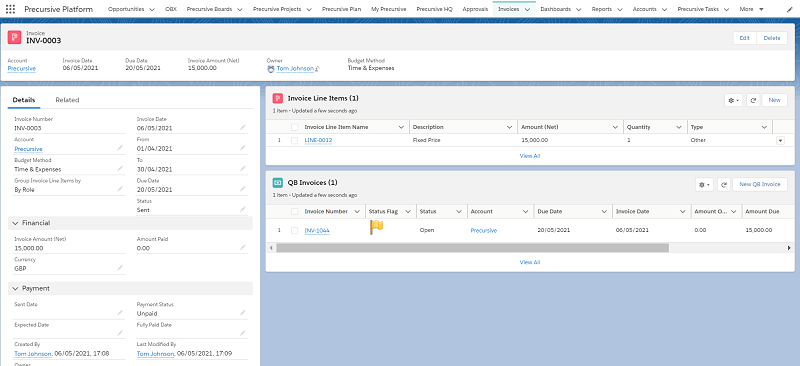Screen dimensions: 800x366
Task: Open row actions dropdown for LINE-0012
Action: [x=780, y=140]
